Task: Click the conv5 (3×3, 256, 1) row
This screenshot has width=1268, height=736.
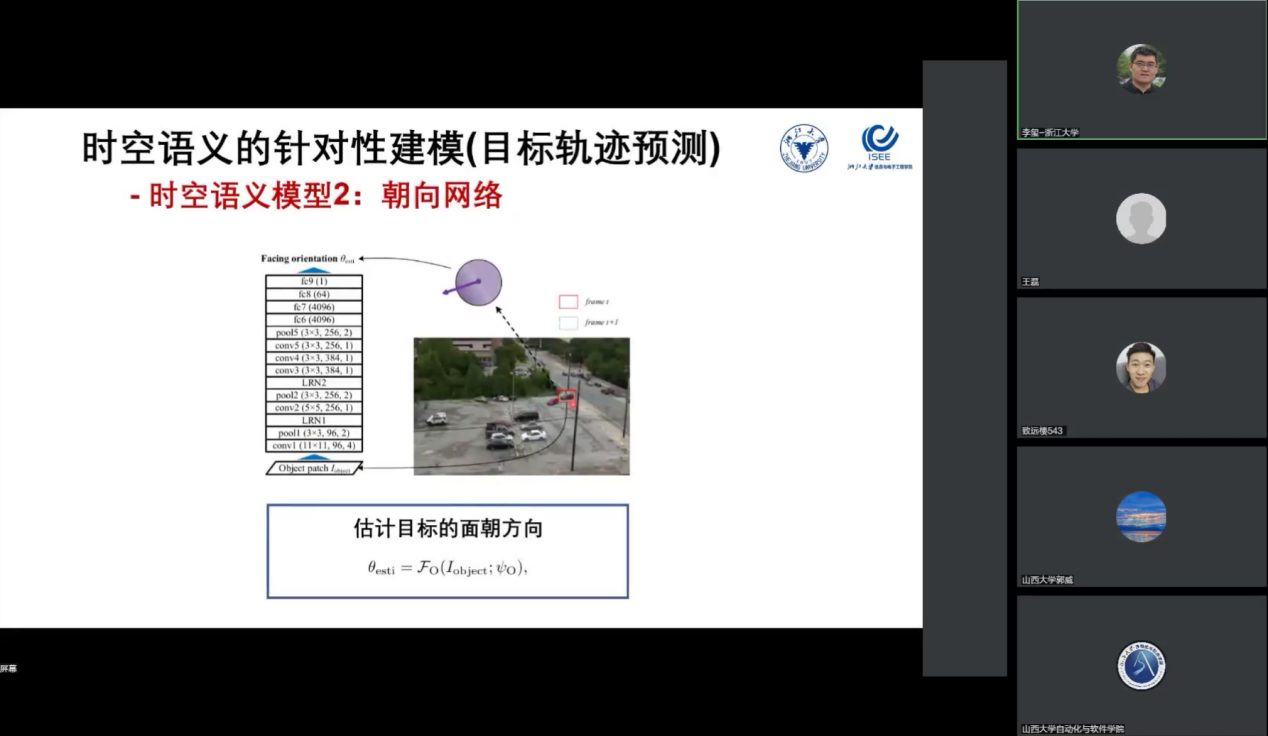Action: [x=314, y=345]
